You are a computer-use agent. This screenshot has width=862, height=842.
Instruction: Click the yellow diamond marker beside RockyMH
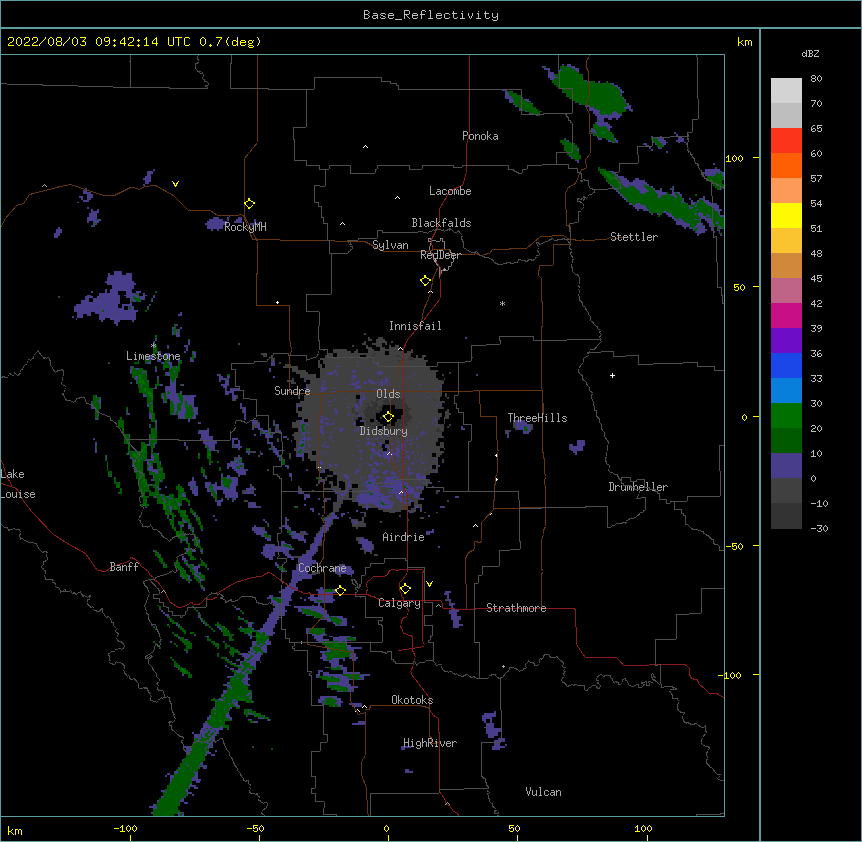coord(249,204)
